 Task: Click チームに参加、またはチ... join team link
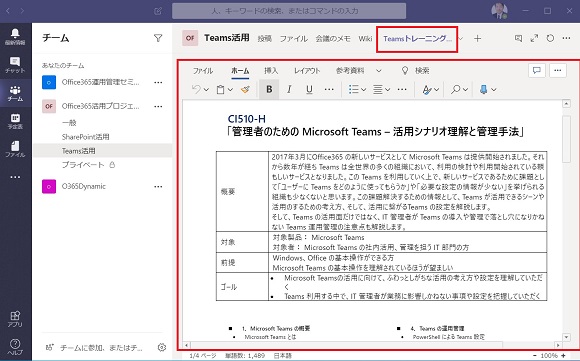coord(94,348)
